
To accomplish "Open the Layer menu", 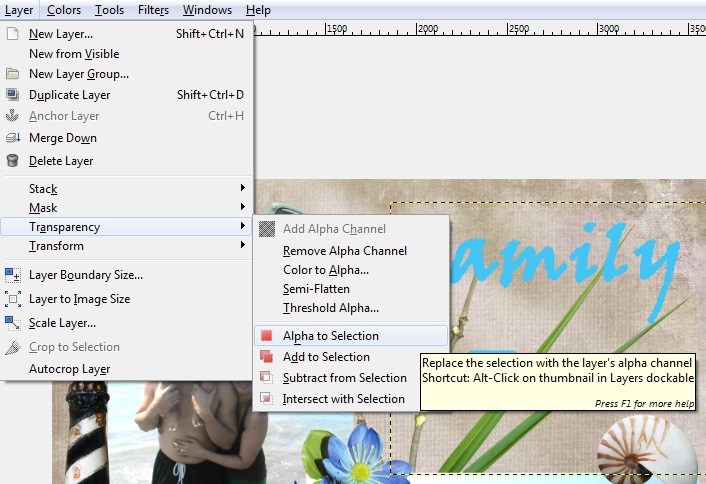I will [19, 10].
